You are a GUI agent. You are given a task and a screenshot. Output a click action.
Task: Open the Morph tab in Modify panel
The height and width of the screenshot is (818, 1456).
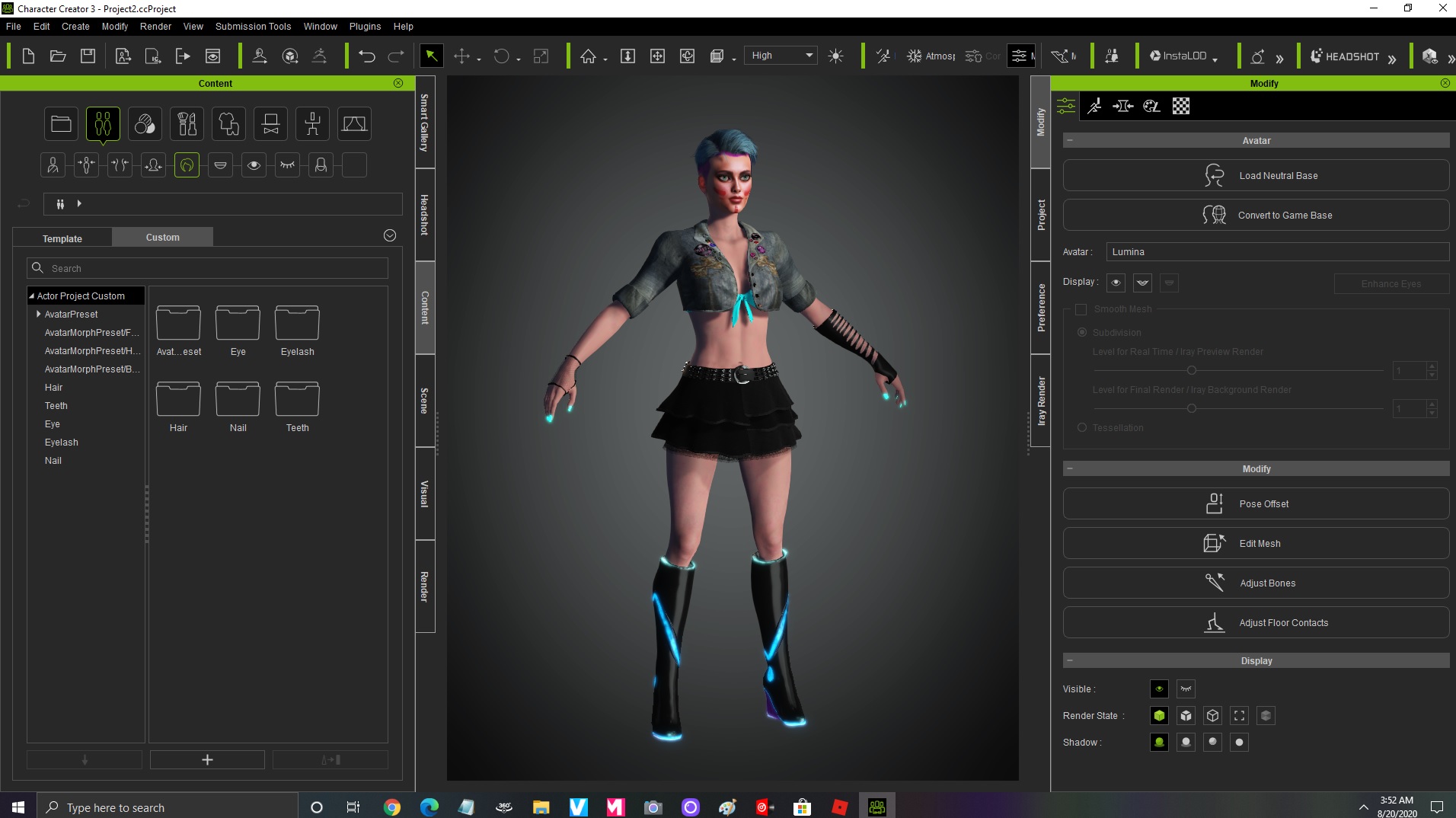click(1122, 106)
